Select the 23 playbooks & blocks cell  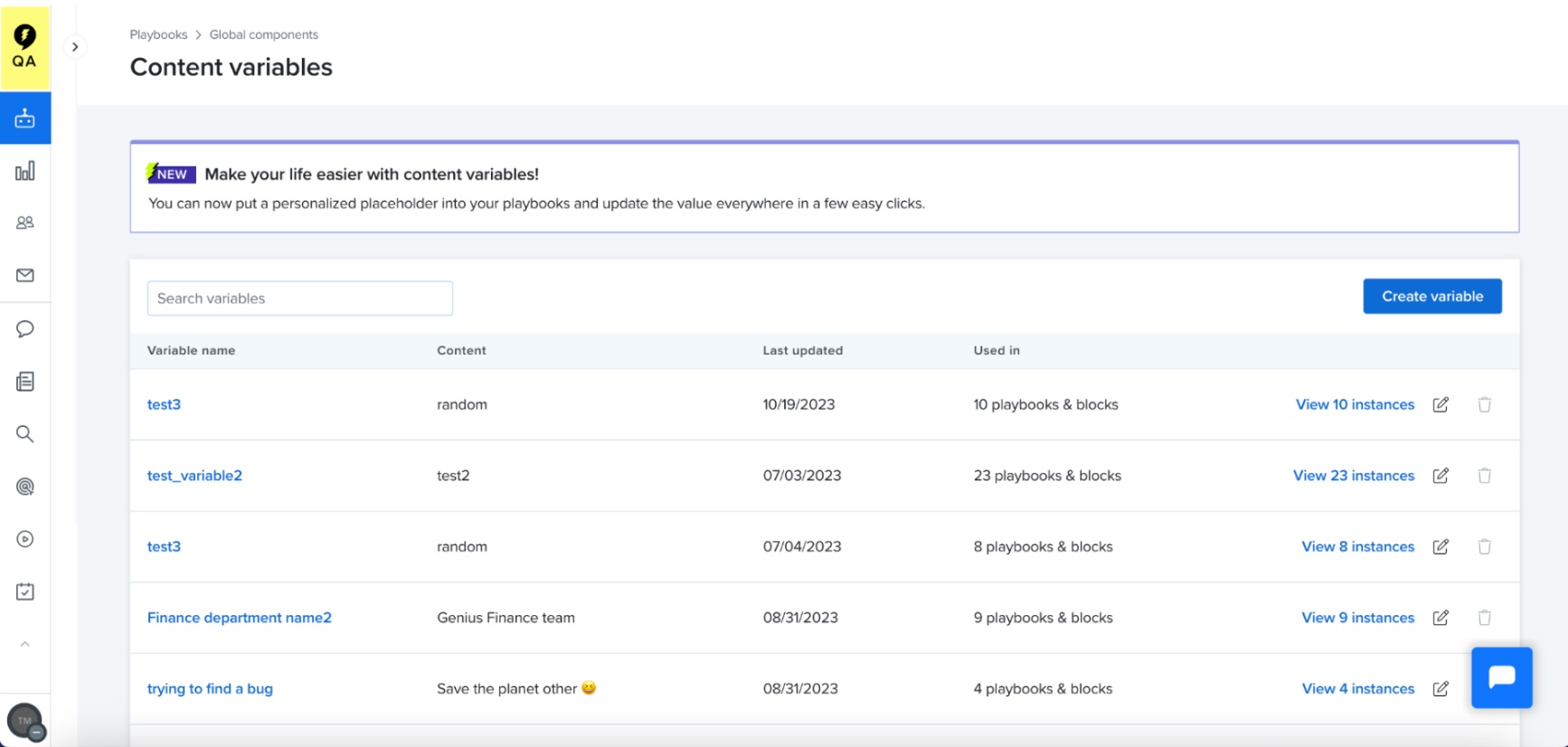pos(1047,476)
